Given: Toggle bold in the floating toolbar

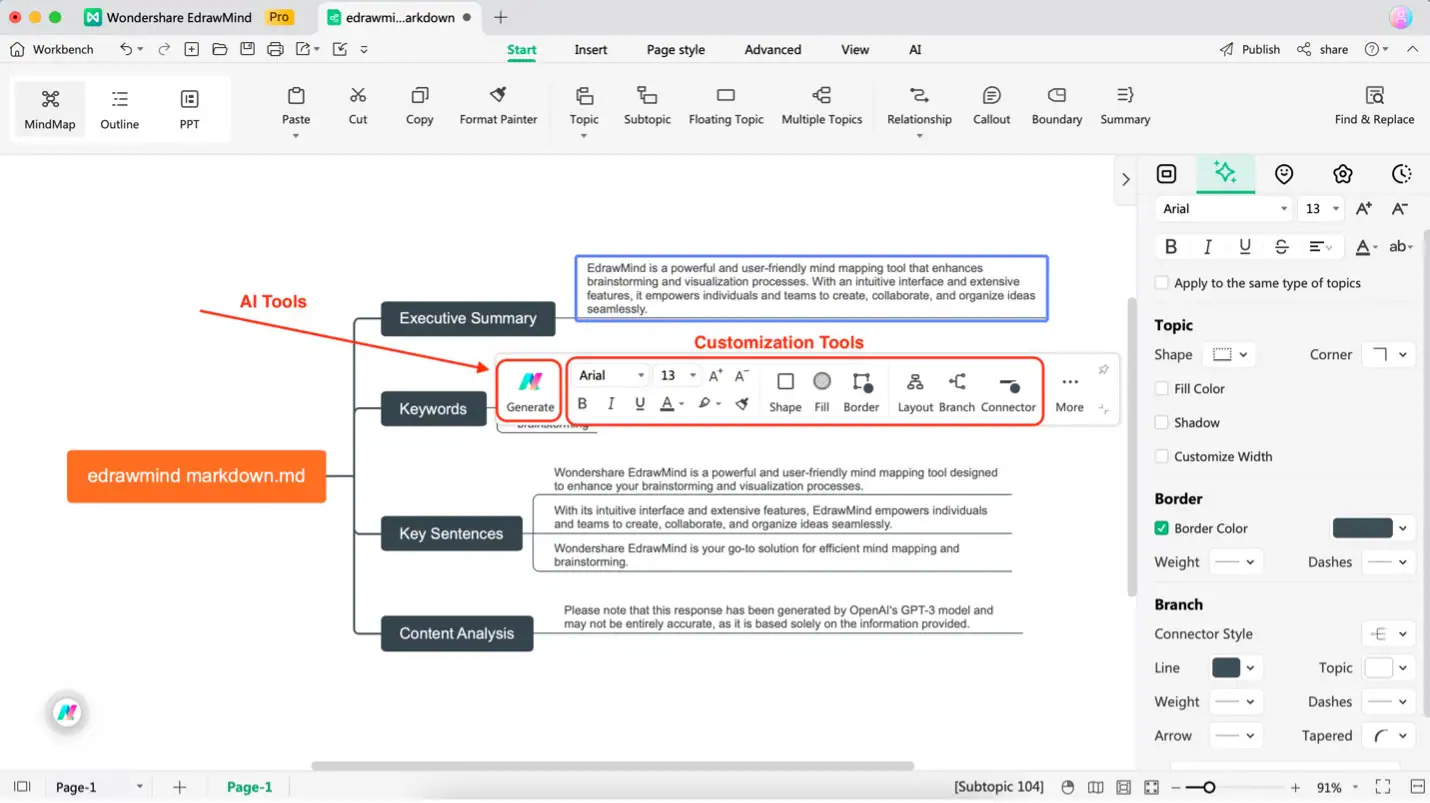Looking at the screenshot, I should [582, 404].
